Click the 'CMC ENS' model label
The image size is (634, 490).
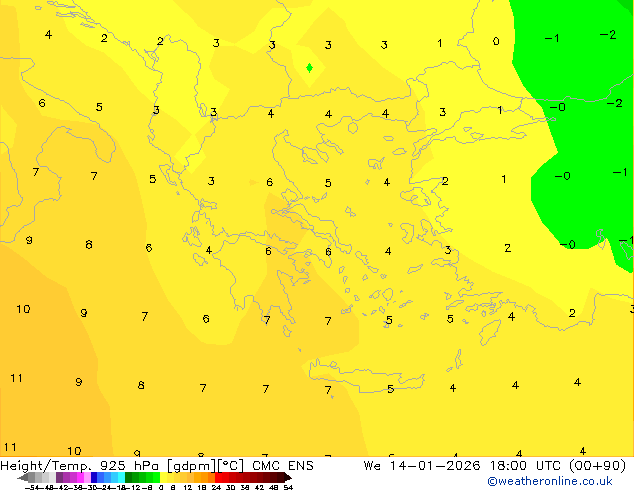tap(283, 466)
